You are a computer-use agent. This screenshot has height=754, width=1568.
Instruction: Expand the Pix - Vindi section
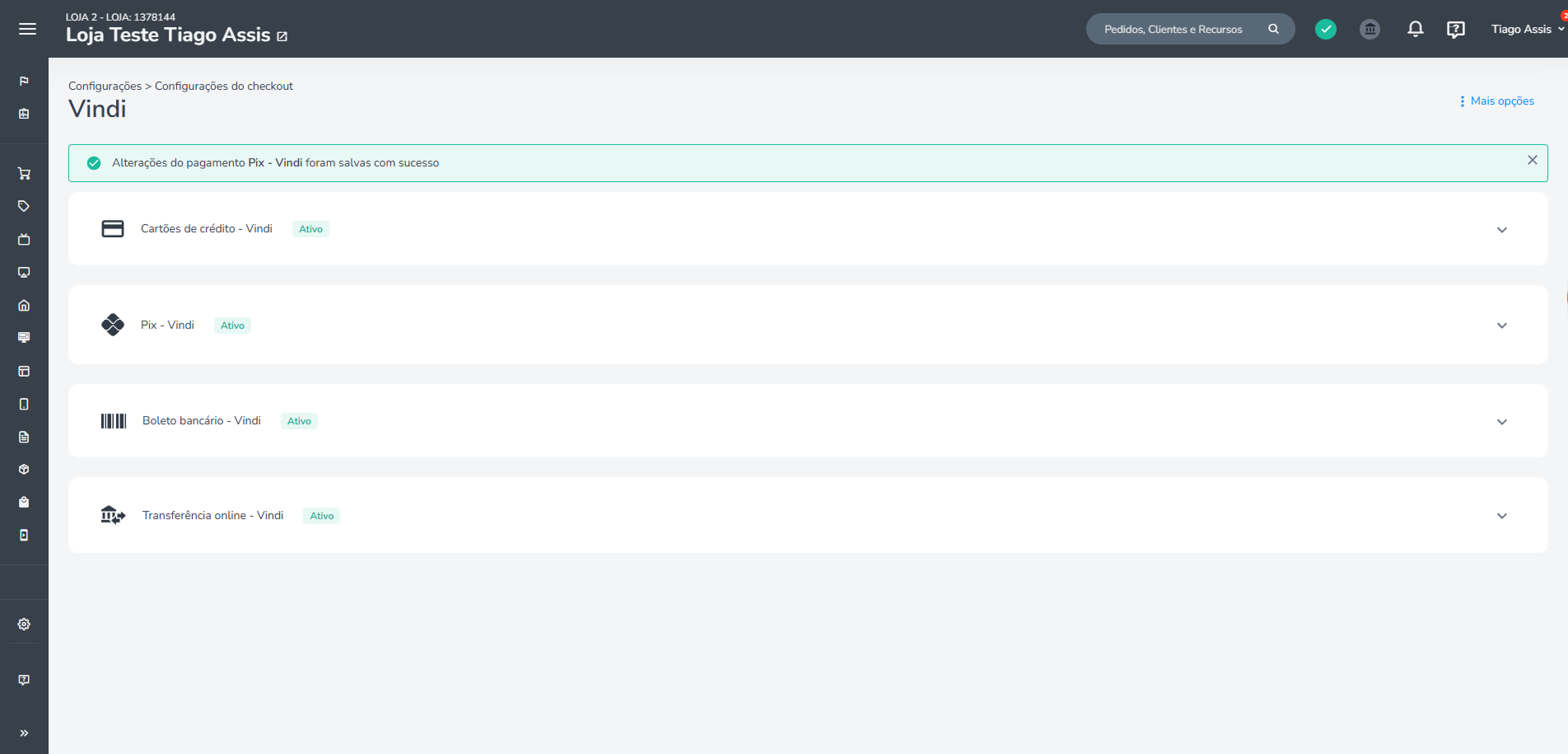tap(1501, 325)
